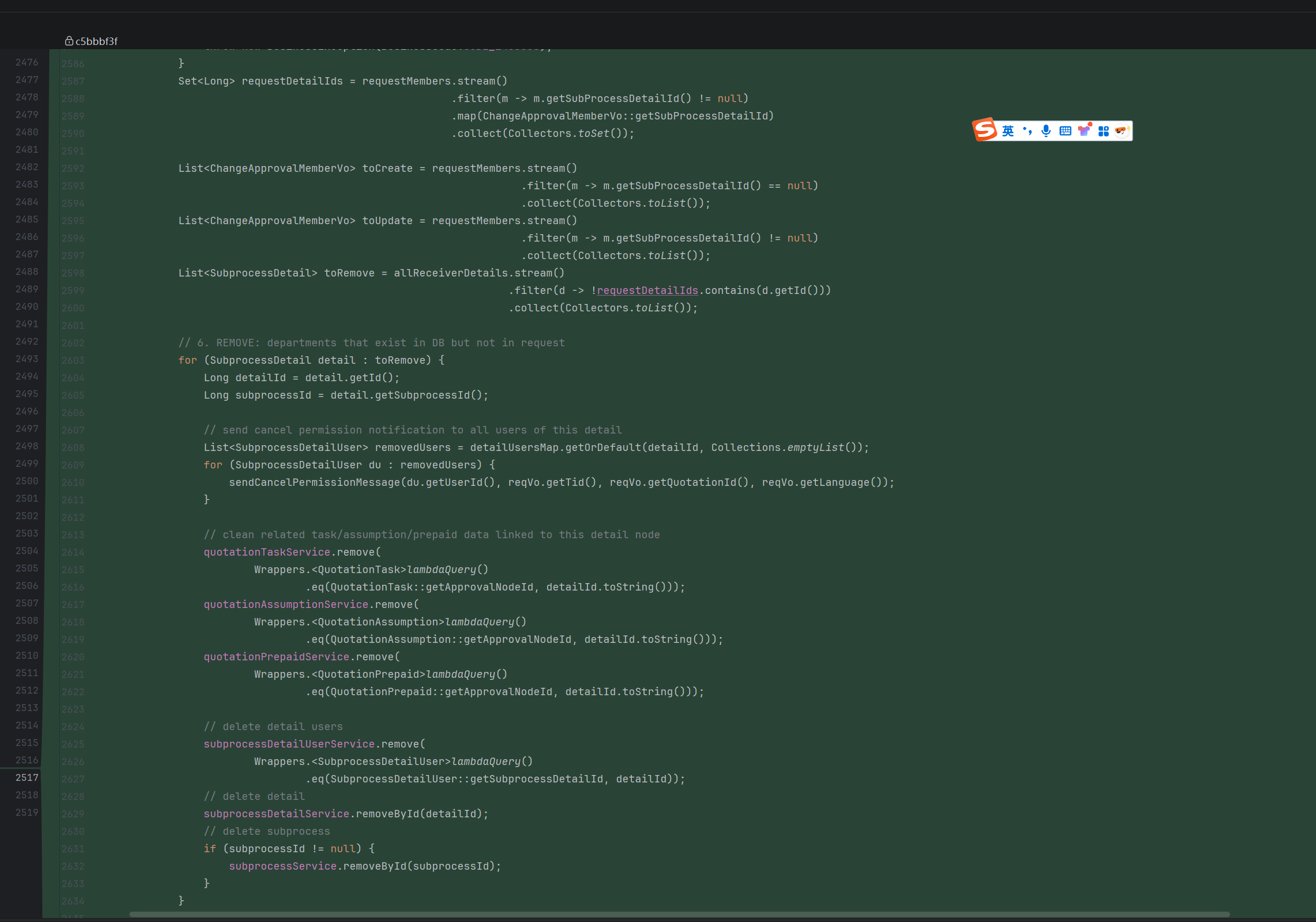Viewport: 1316px width, 922px height.
Task: Toggle the English/Chinese input mode
Action: (1008, 131)
